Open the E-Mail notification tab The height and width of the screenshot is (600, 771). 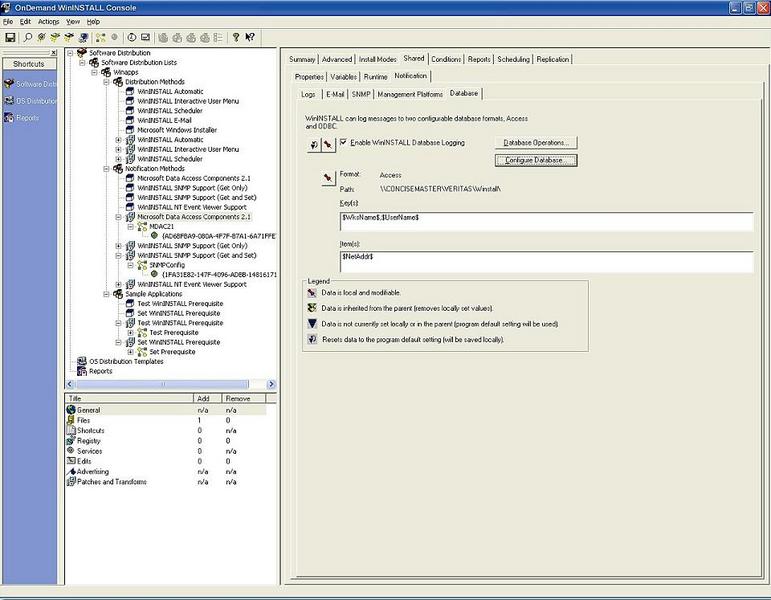click(x=335, y=94)
